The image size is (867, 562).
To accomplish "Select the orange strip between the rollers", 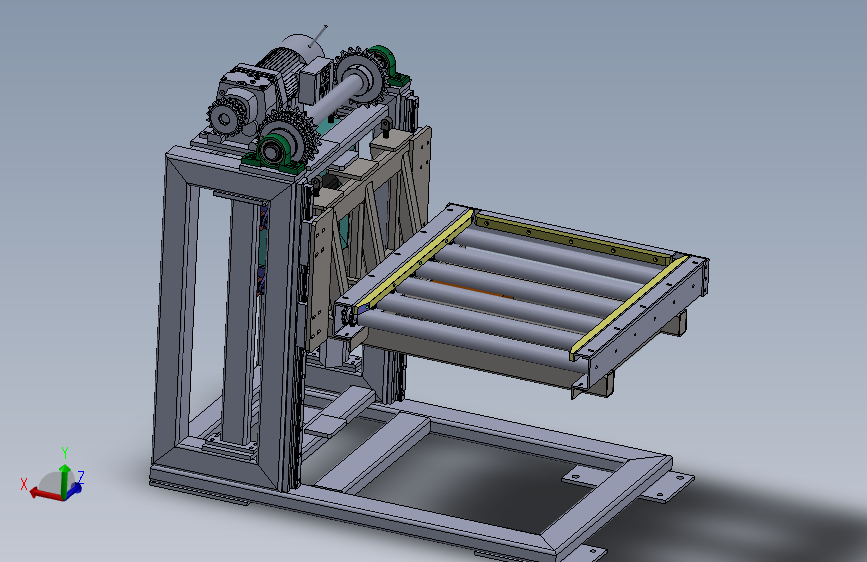I will (470, 288).
